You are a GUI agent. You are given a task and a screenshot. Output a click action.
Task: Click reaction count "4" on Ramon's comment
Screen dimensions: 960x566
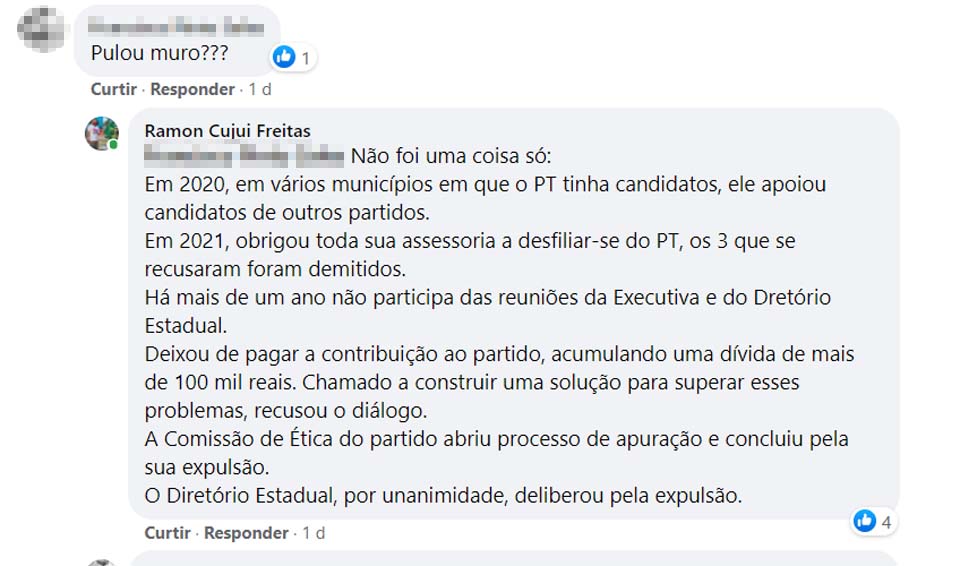pyautogui.click(x=886, y=521)
